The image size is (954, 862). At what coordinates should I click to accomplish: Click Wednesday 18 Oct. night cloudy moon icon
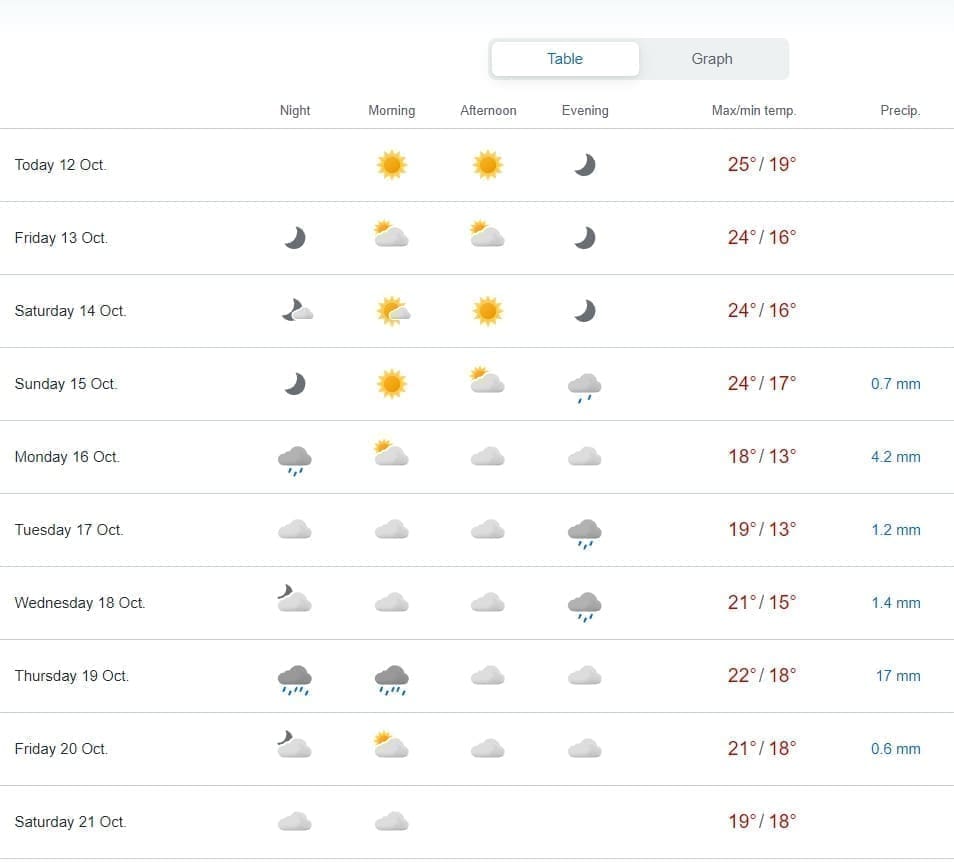(x=294, y=600)
